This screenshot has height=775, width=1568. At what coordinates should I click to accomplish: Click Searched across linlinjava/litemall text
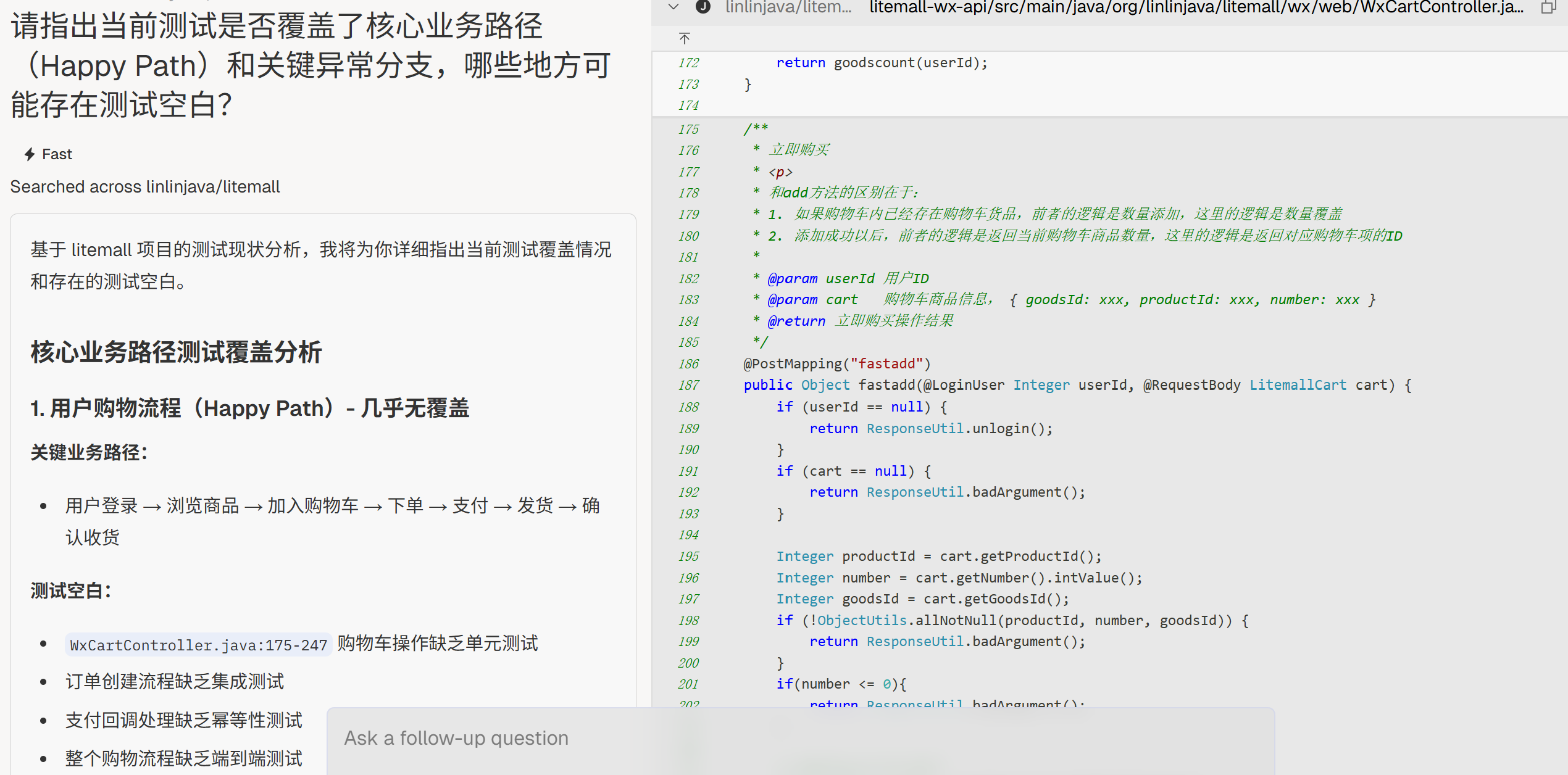coord(145,187)
